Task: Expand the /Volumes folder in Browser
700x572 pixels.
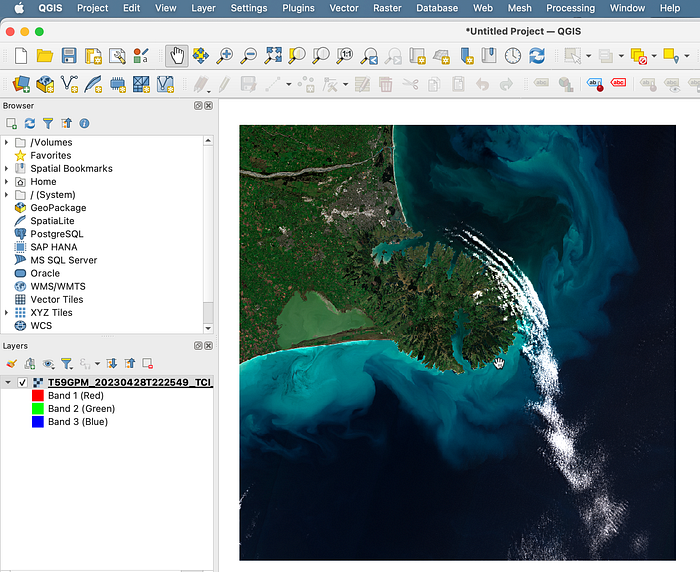Action: click(7, 142)
